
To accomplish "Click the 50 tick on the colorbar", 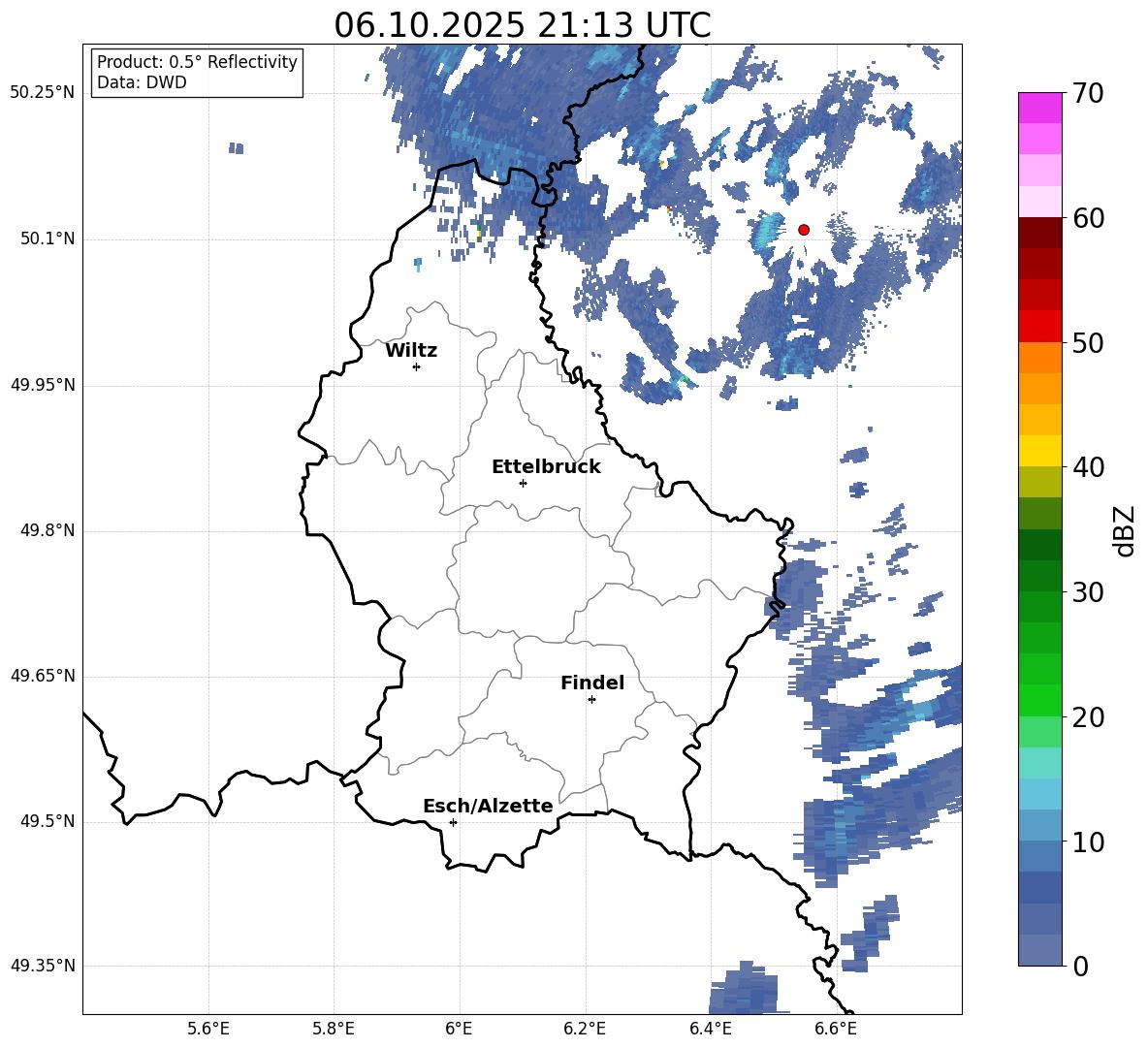I will tap(1088, 342).
